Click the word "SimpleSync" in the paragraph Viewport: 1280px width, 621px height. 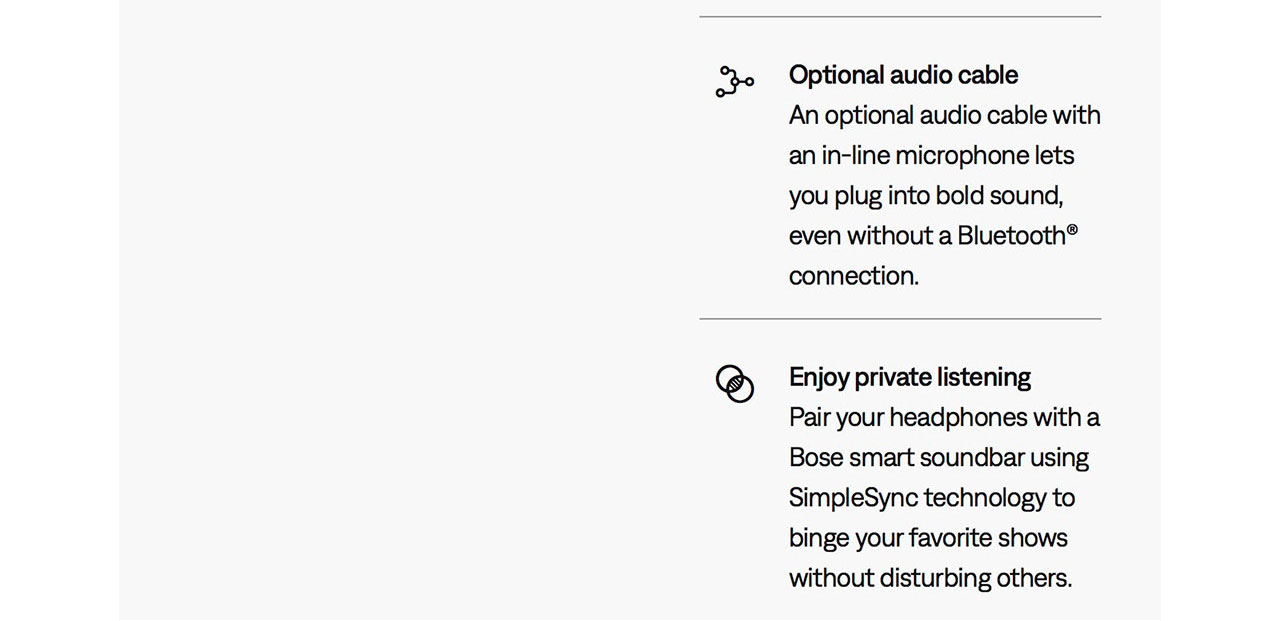[x=852, y=498]
